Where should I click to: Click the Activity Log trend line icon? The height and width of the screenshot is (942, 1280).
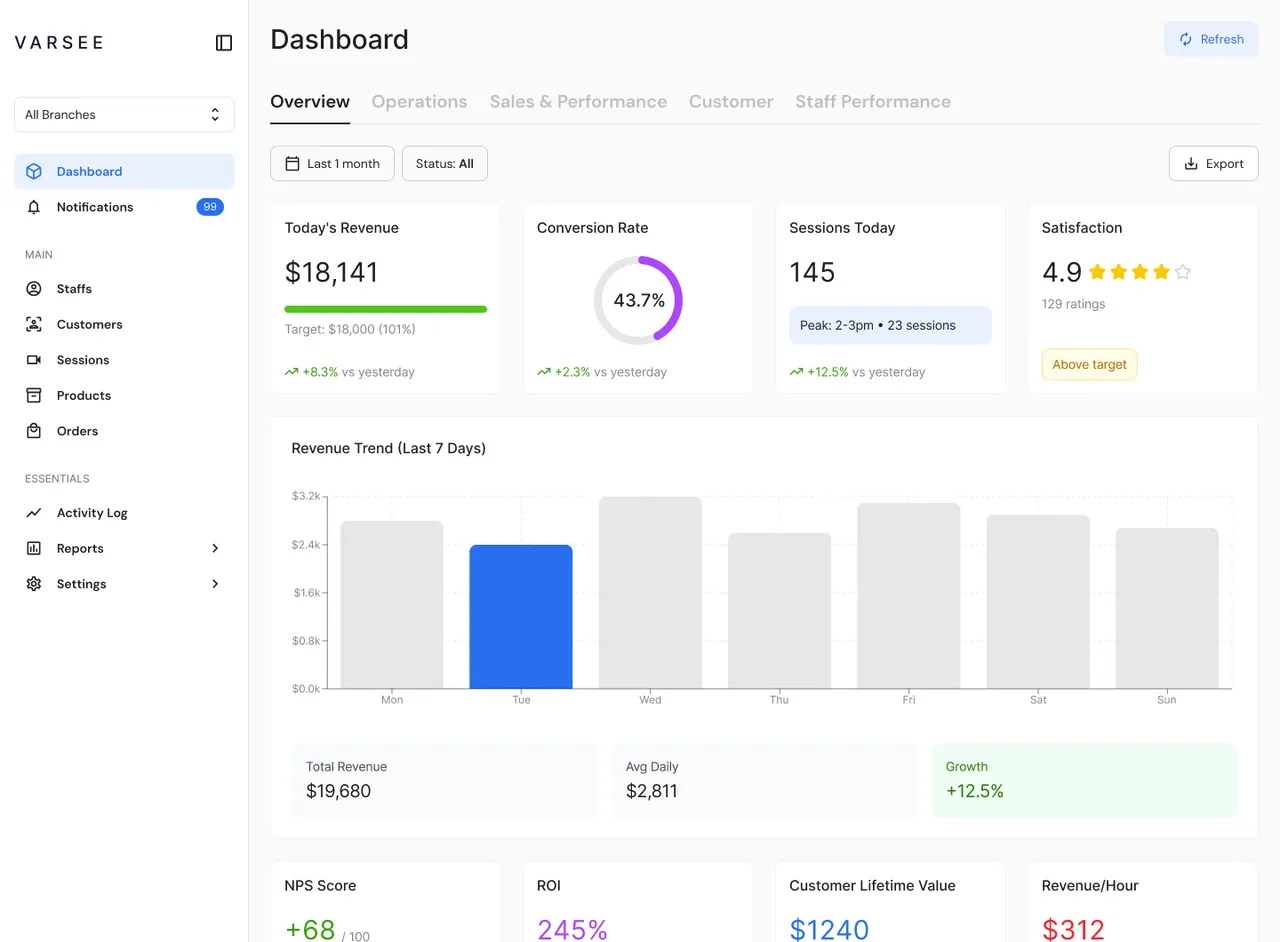click(x=34, y=513)
